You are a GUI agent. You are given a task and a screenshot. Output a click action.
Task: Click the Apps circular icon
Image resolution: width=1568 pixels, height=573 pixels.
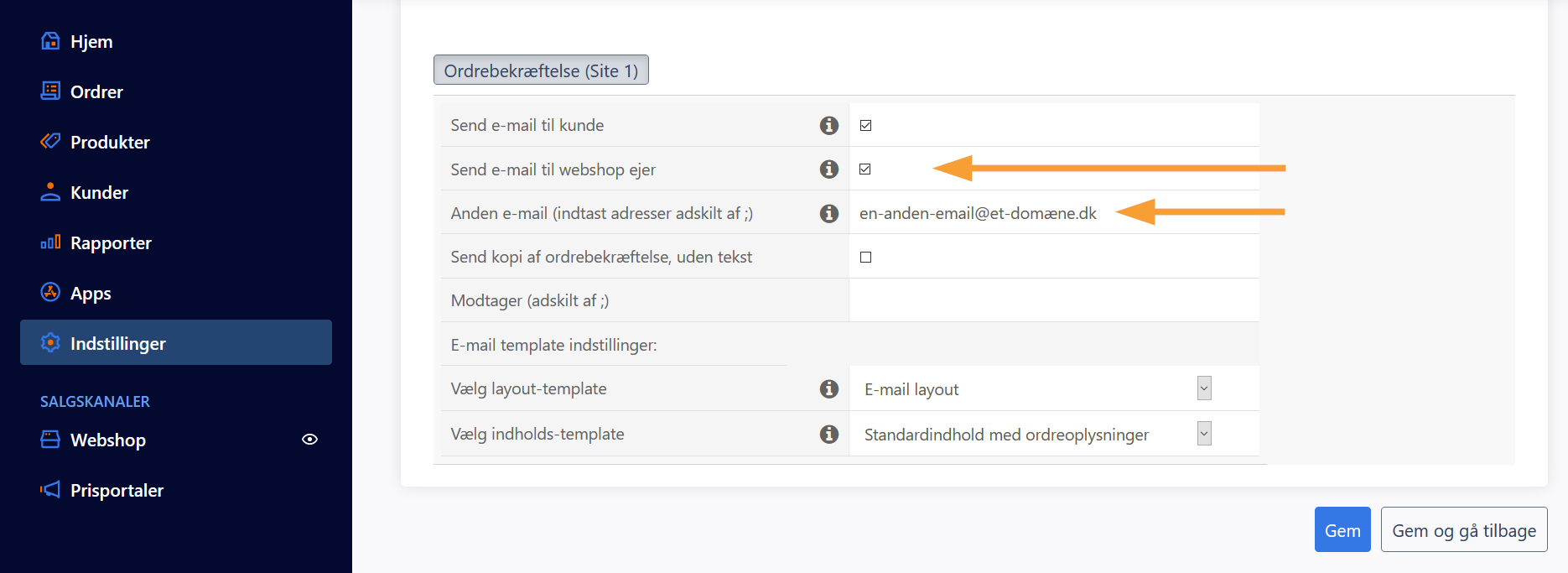[x=50, y=292]
